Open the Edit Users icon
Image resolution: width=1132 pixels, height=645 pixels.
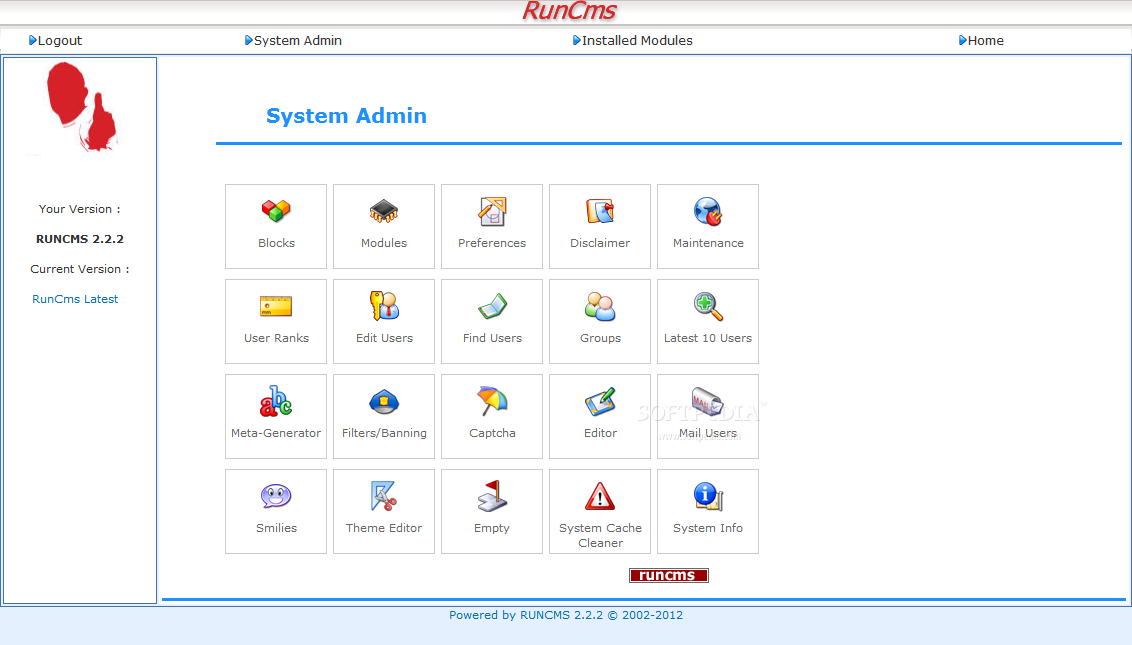point(384,307)
